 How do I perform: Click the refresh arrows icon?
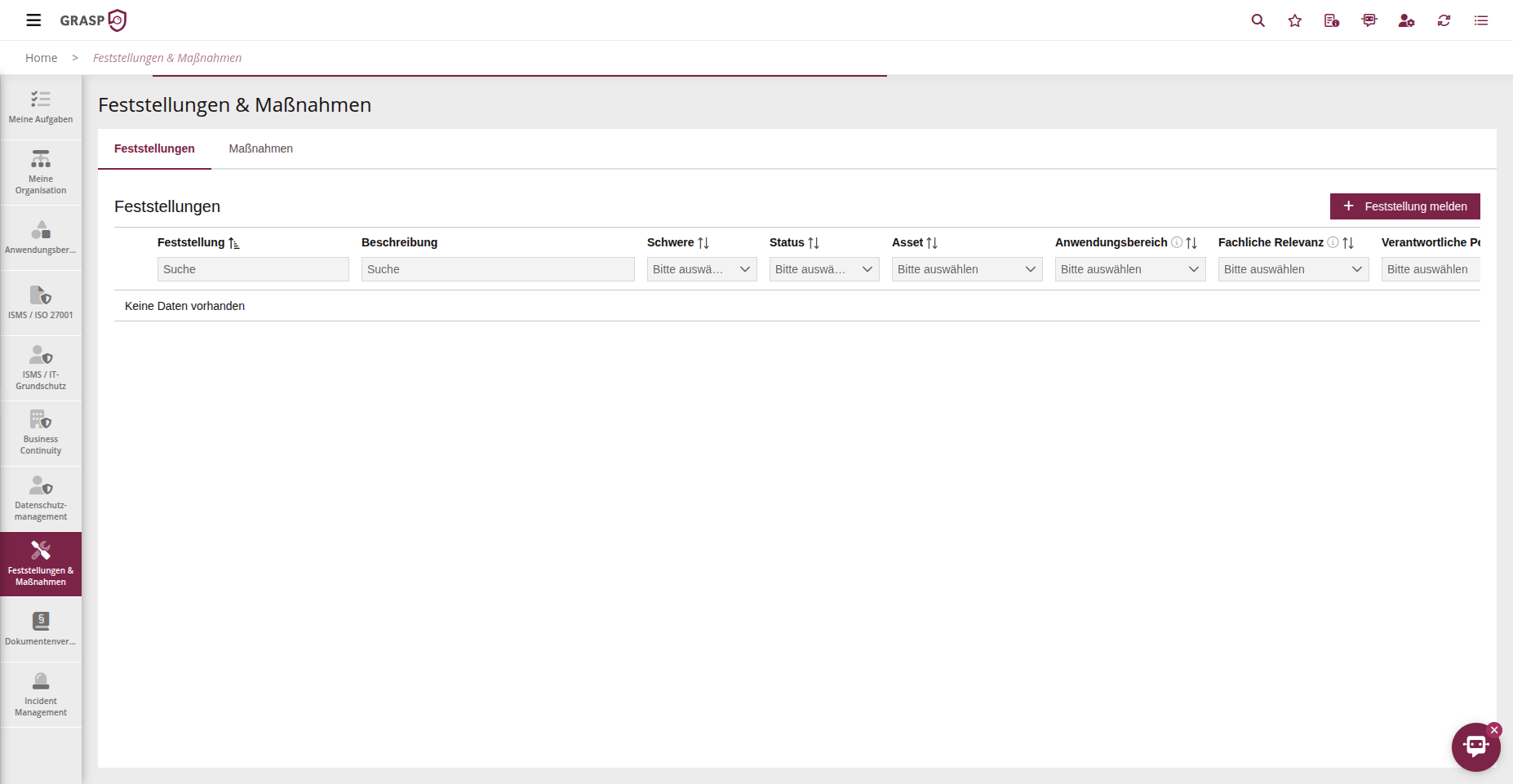click(x=1444, y=20)
